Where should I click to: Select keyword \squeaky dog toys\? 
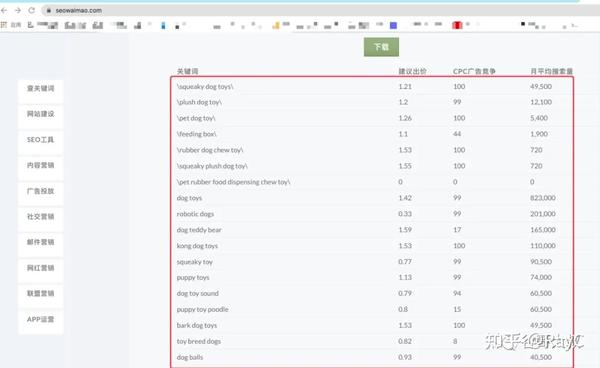(x=205, y=86)
